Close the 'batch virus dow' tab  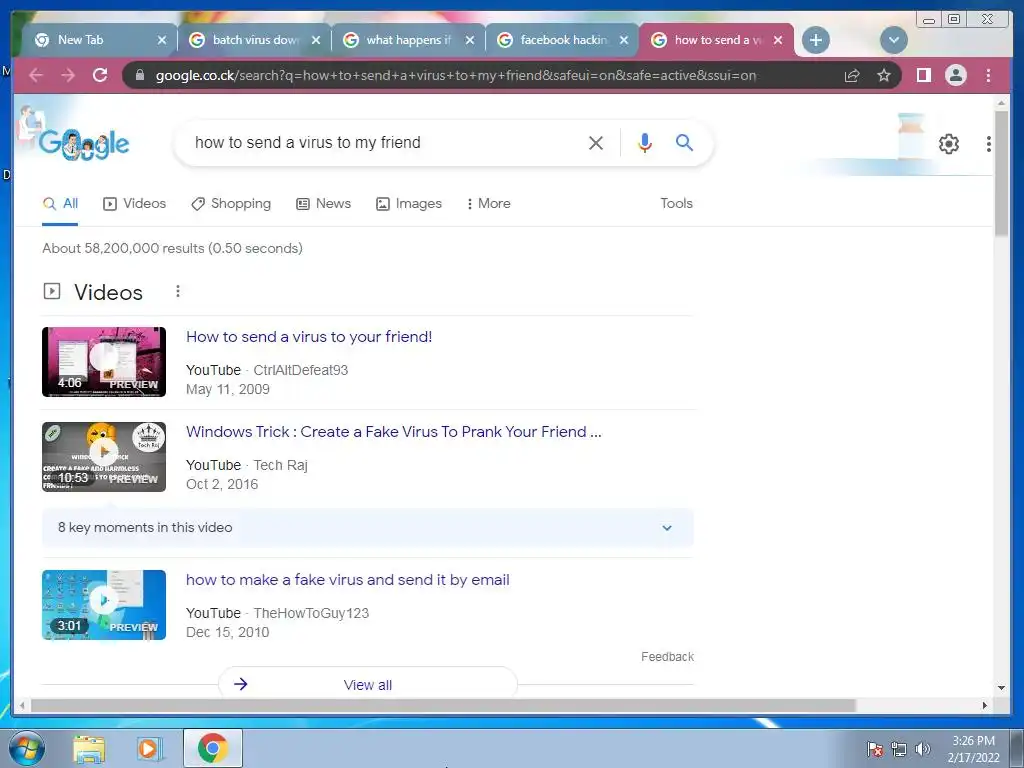click(x=316, y=40)
